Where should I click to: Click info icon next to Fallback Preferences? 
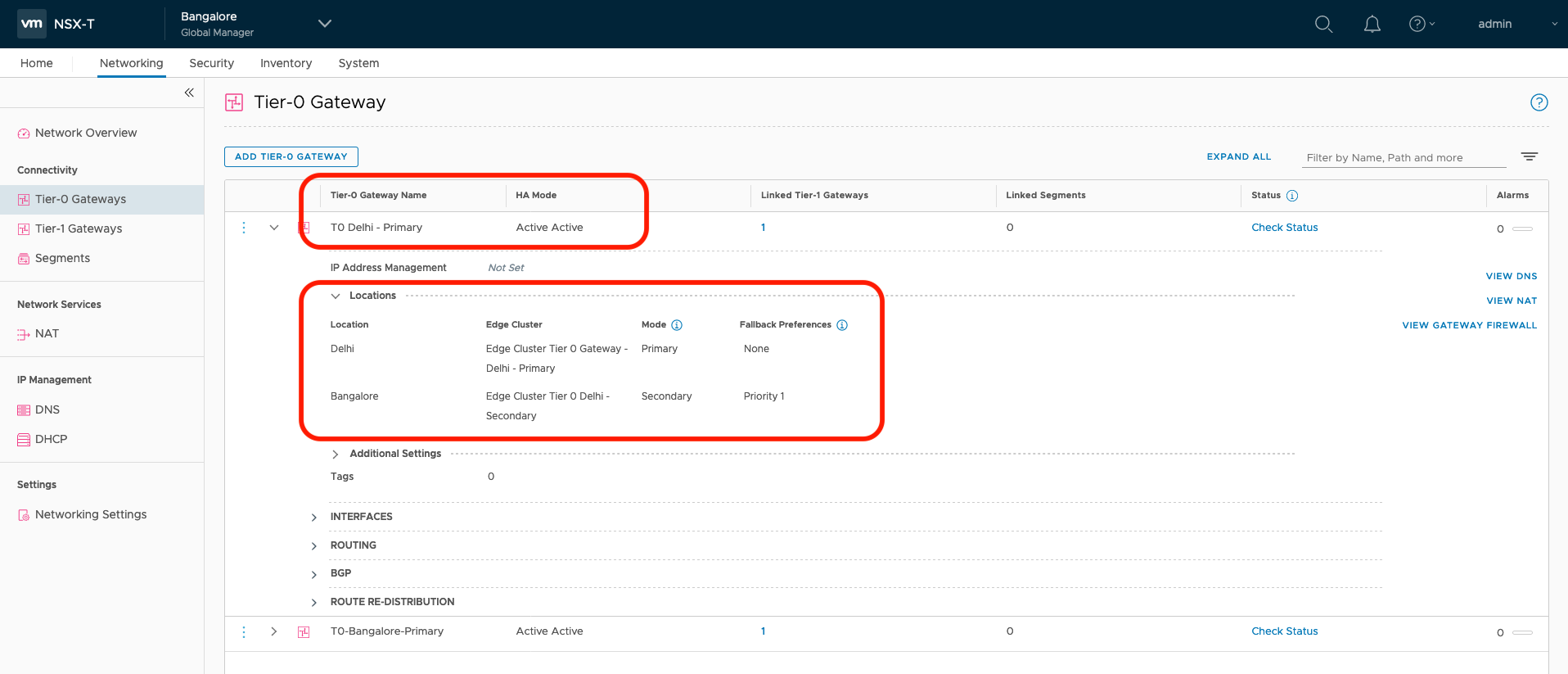point(842,325)
